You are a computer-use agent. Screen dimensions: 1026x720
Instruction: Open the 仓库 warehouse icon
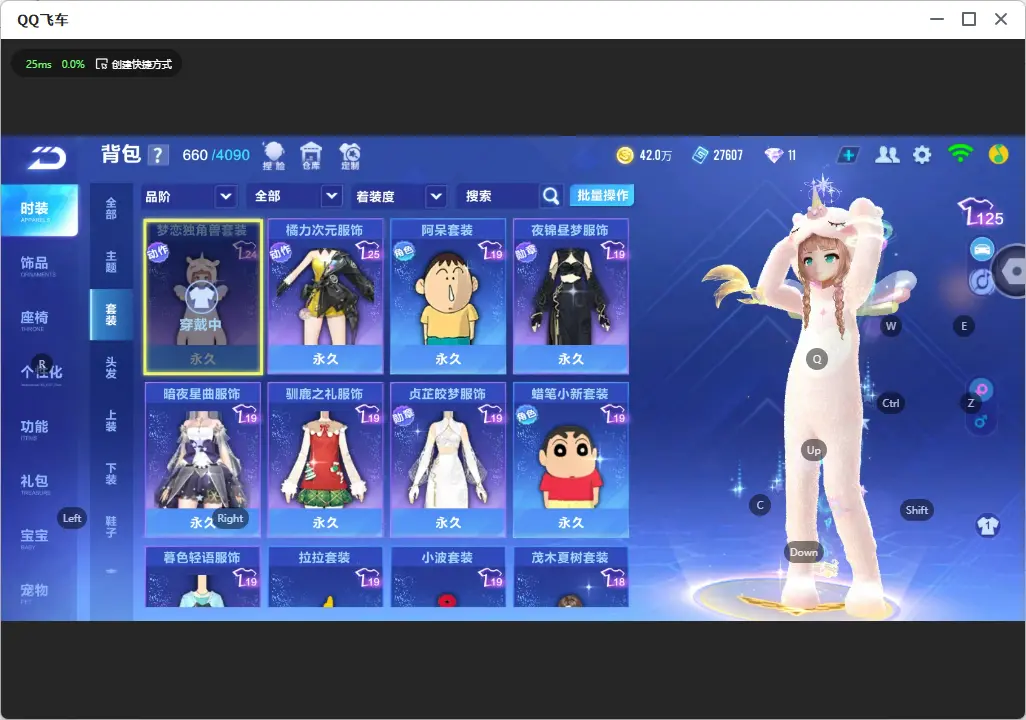[311, 156]
